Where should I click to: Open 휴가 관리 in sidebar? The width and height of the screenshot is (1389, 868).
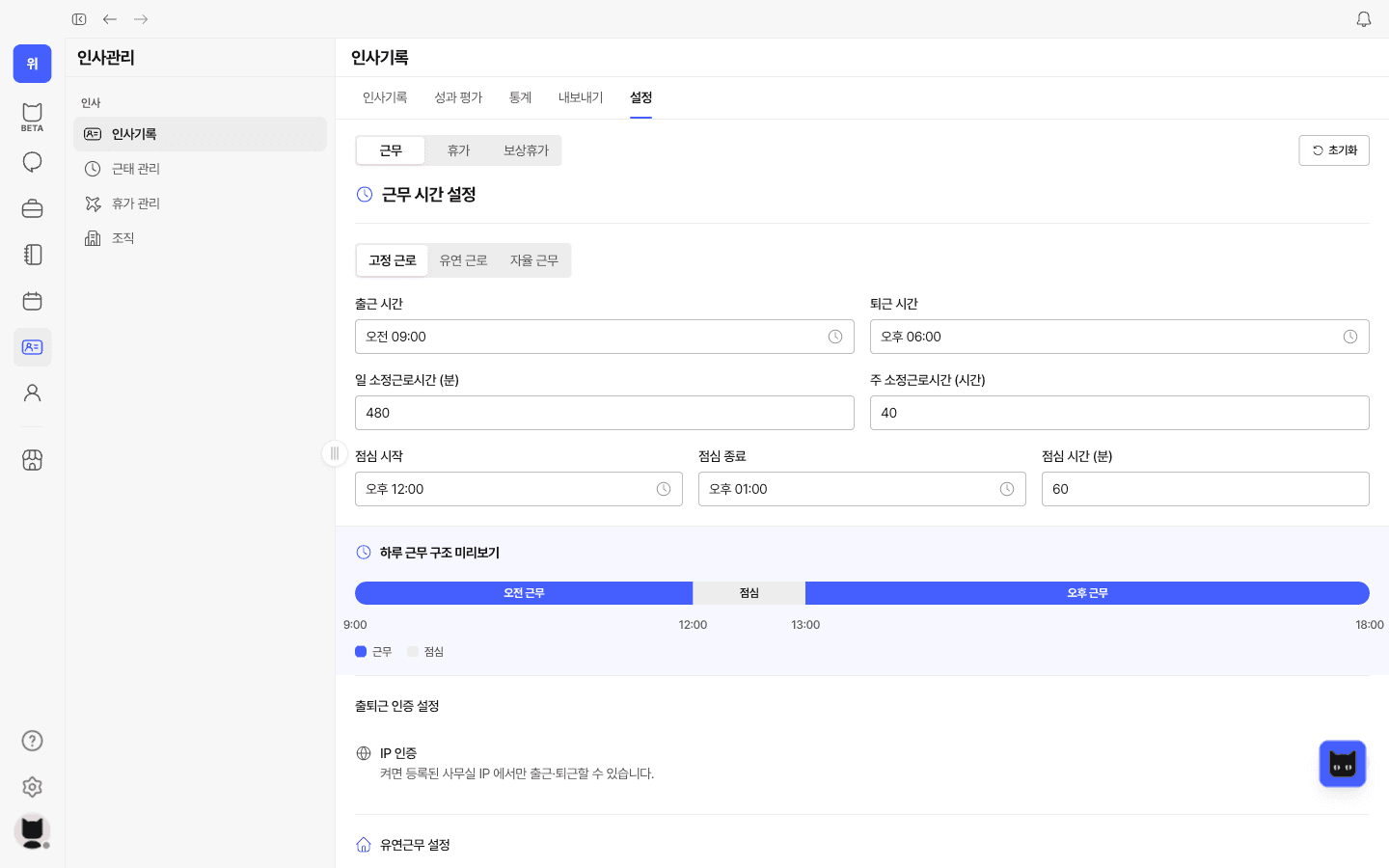coord(201,203)
